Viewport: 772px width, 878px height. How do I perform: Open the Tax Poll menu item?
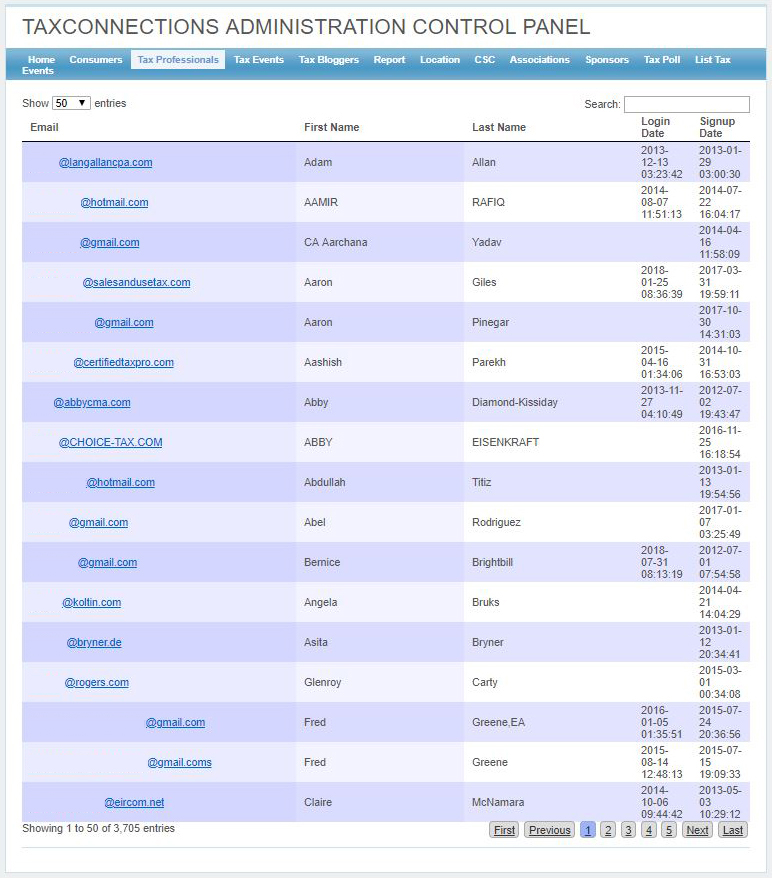(x=662, y=59)
